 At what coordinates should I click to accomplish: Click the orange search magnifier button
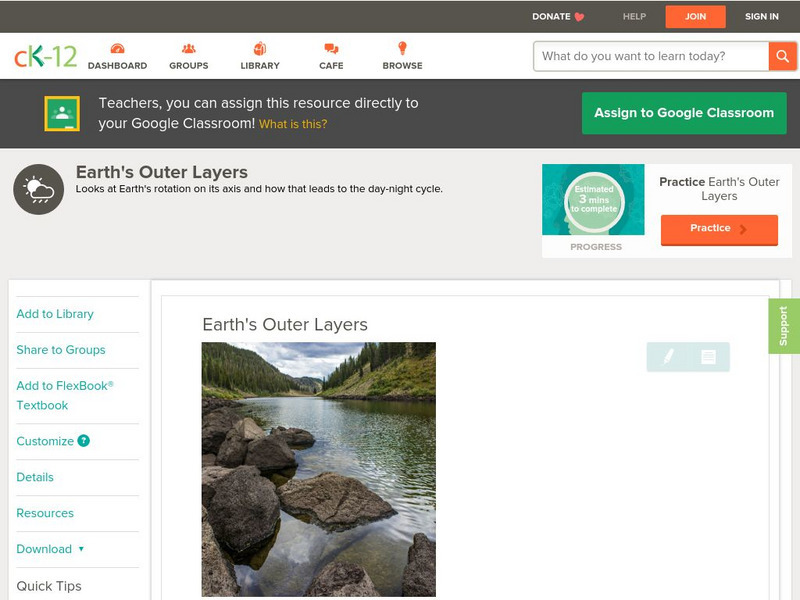coord(782,56)
